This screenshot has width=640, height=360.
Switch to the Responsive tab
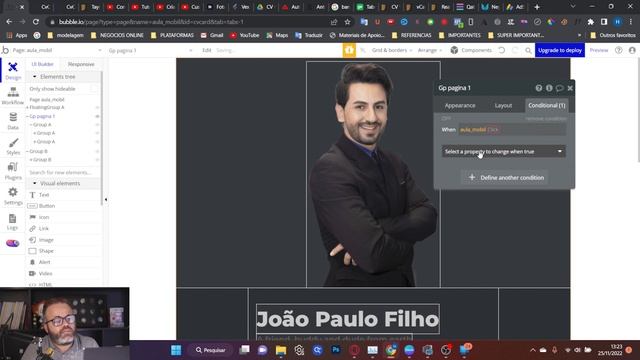(x=81, y=64)
